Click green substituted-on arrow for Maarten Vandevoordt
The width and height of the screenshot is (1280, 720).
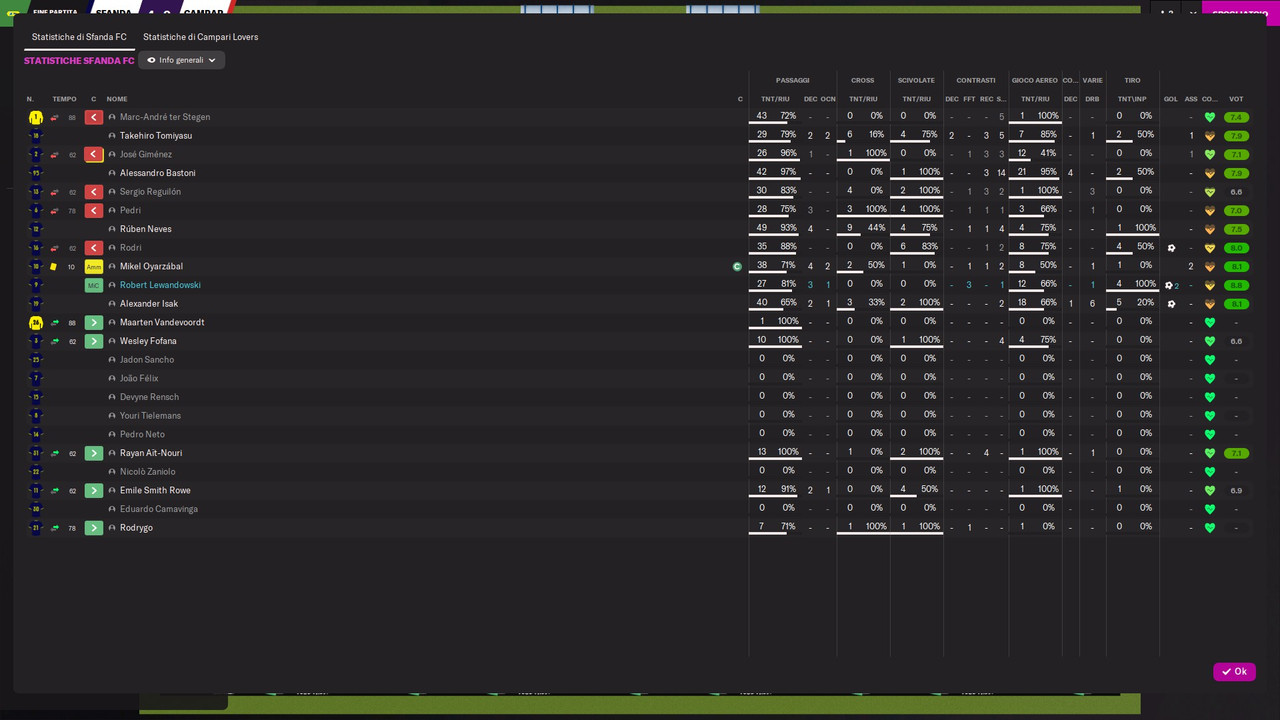94,322
